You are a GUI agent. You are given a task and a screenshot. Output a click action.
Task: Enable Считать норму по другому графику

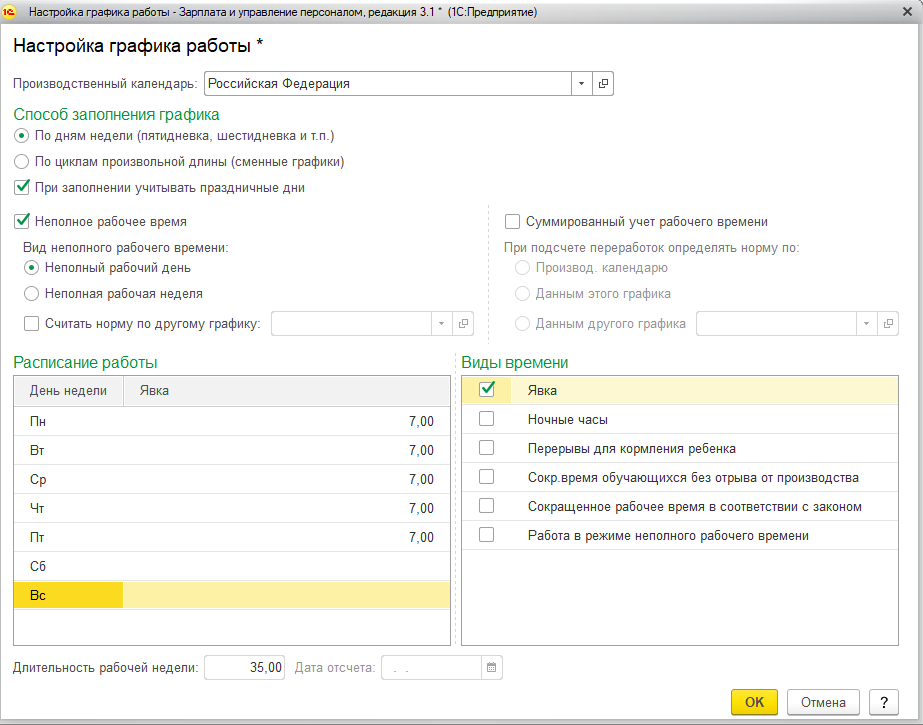[x=32, y=323]
